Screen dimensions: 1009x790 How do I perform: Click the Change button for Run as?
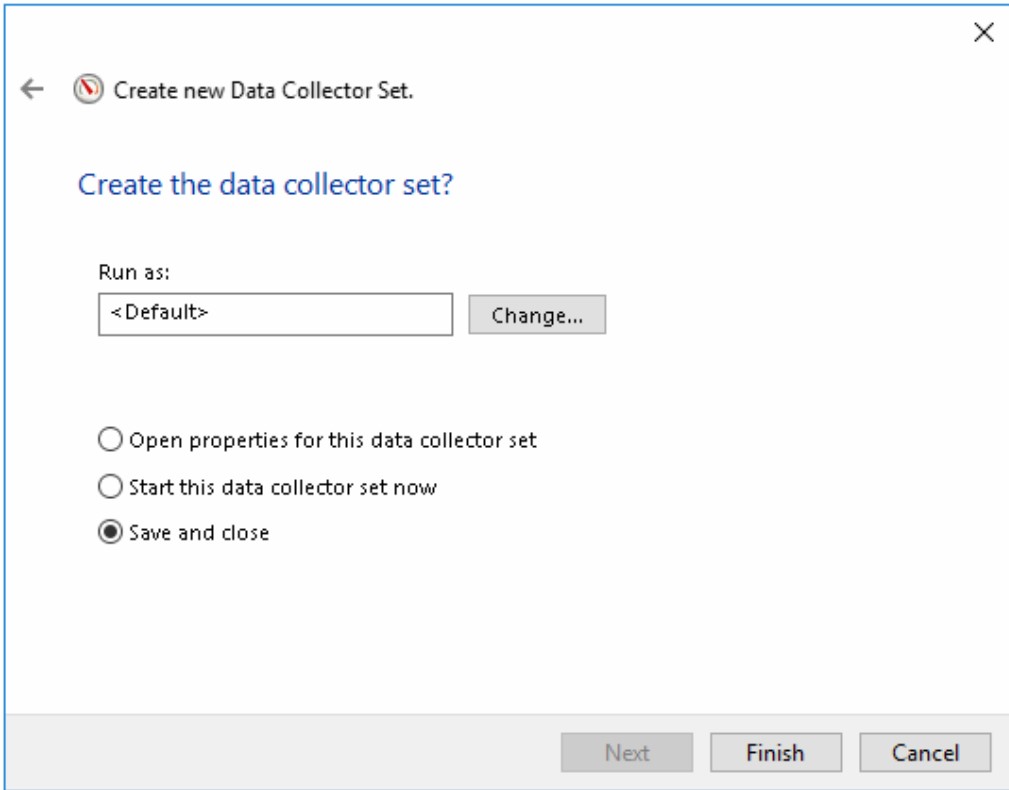(538, 314)
